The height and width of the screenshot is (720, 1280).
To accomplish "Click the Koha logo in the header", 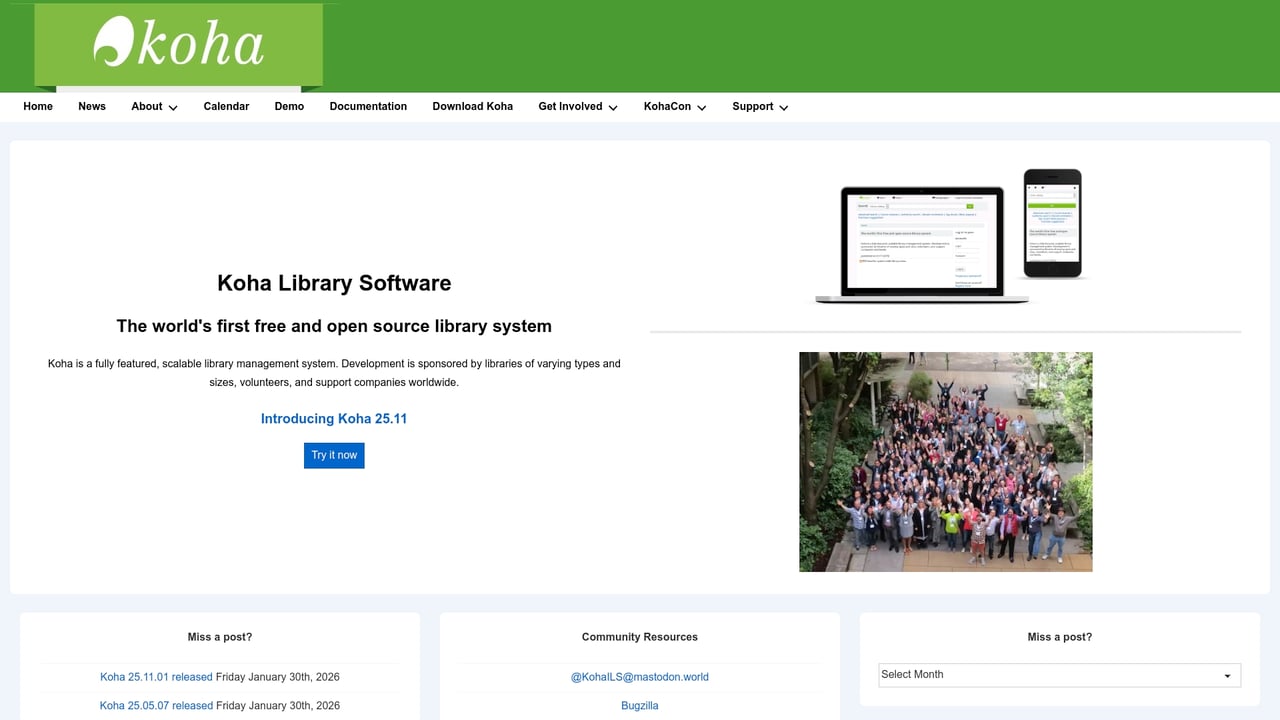I will click(x=178, y=45).
